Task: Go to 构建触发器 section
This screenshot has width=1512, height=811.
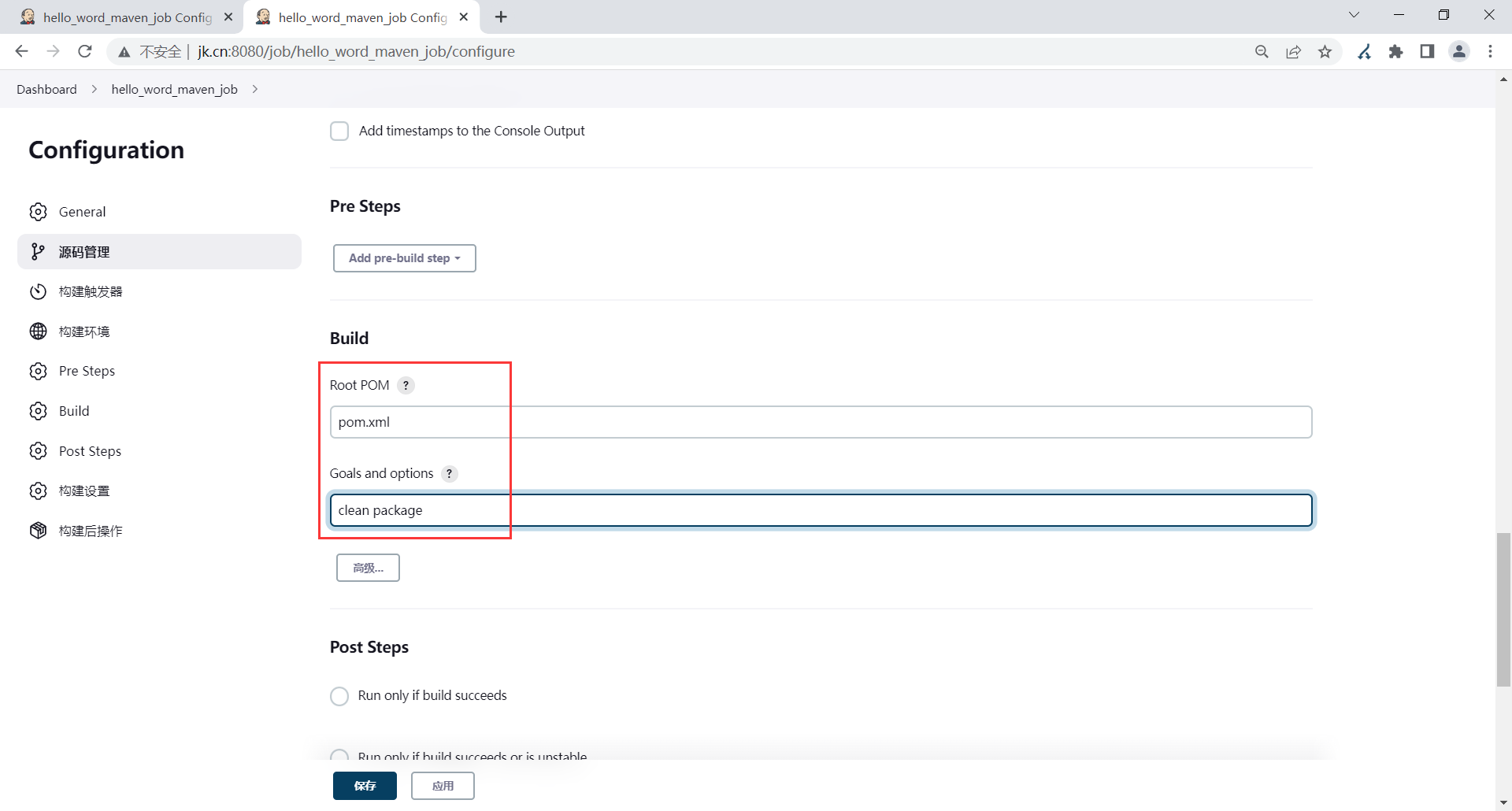Action: click(x=159, y=291)
